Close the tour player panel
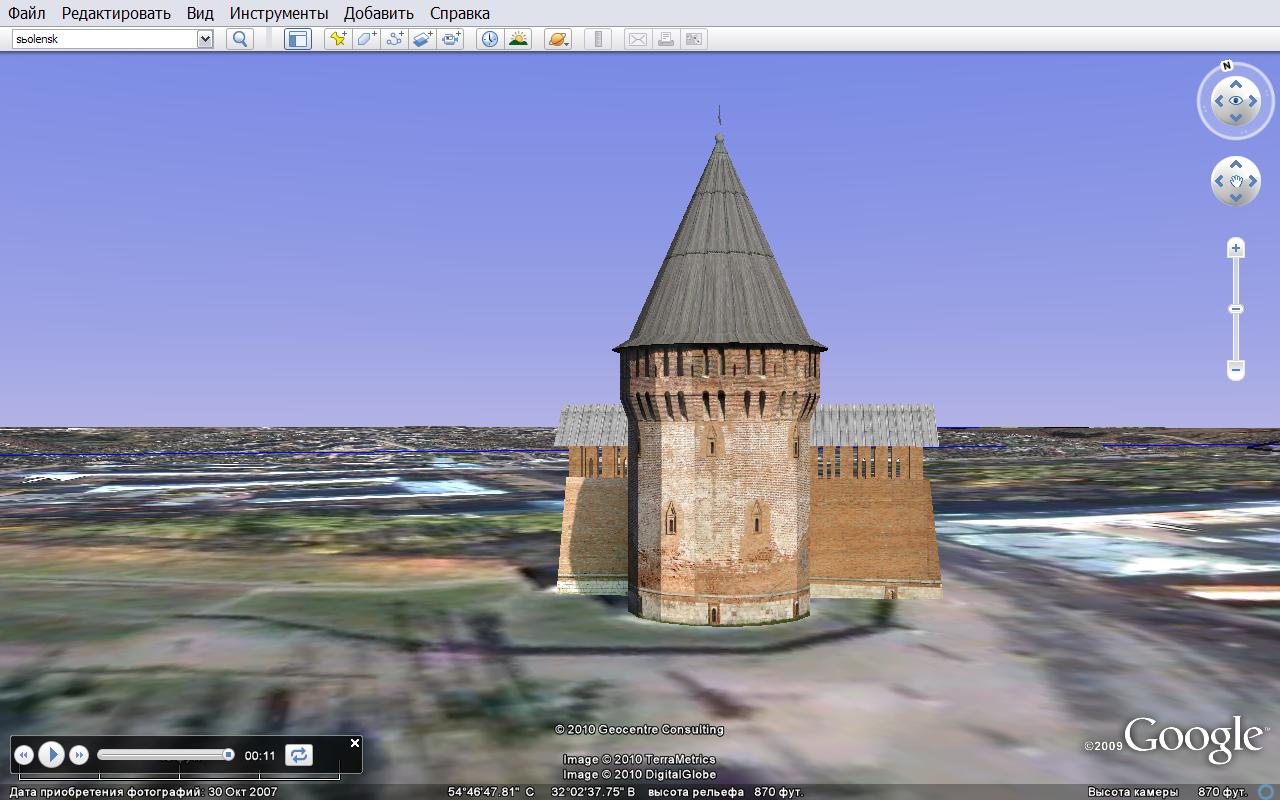This screenshot has width=1280, height=800. click(x=354, y=743)
